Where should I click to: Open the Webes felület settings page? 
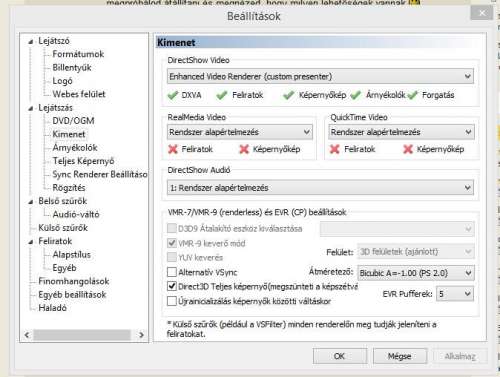[x=79, y=94]
